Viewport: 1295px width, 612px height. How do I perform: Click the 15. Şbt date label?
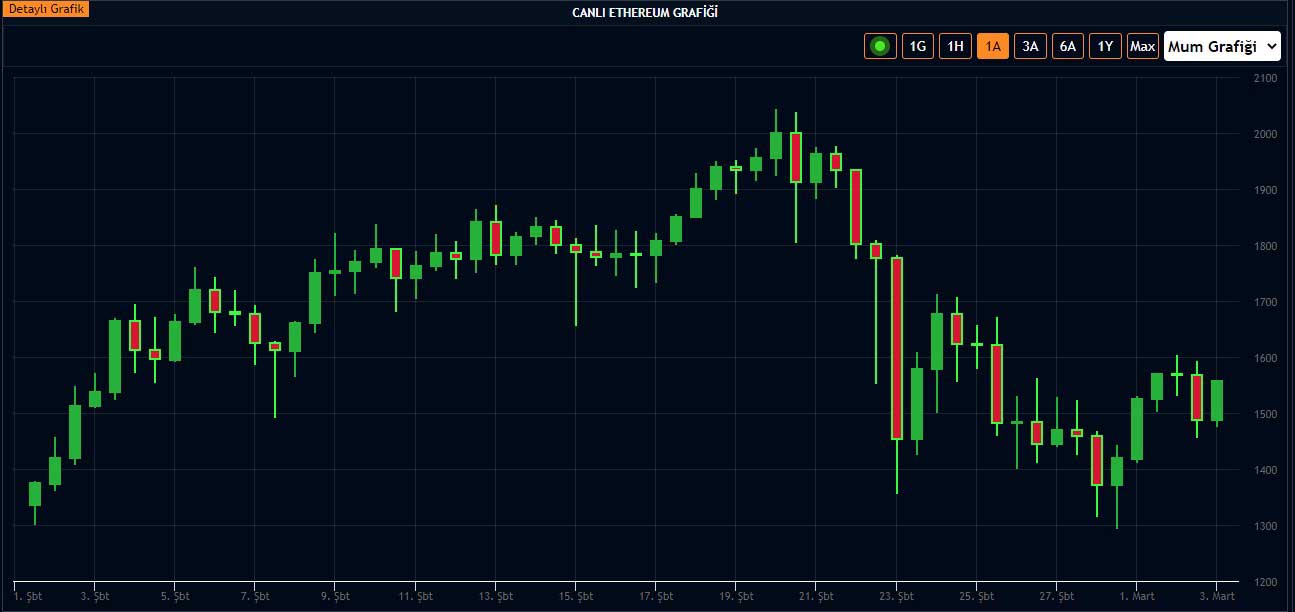[x=575, y=596]
